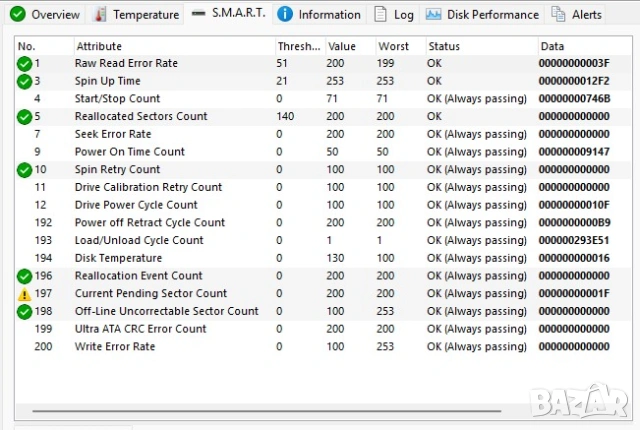Select the Load/Unload Cycle Count row
Screen dimensions: 640x430
[x=139, y=240]
